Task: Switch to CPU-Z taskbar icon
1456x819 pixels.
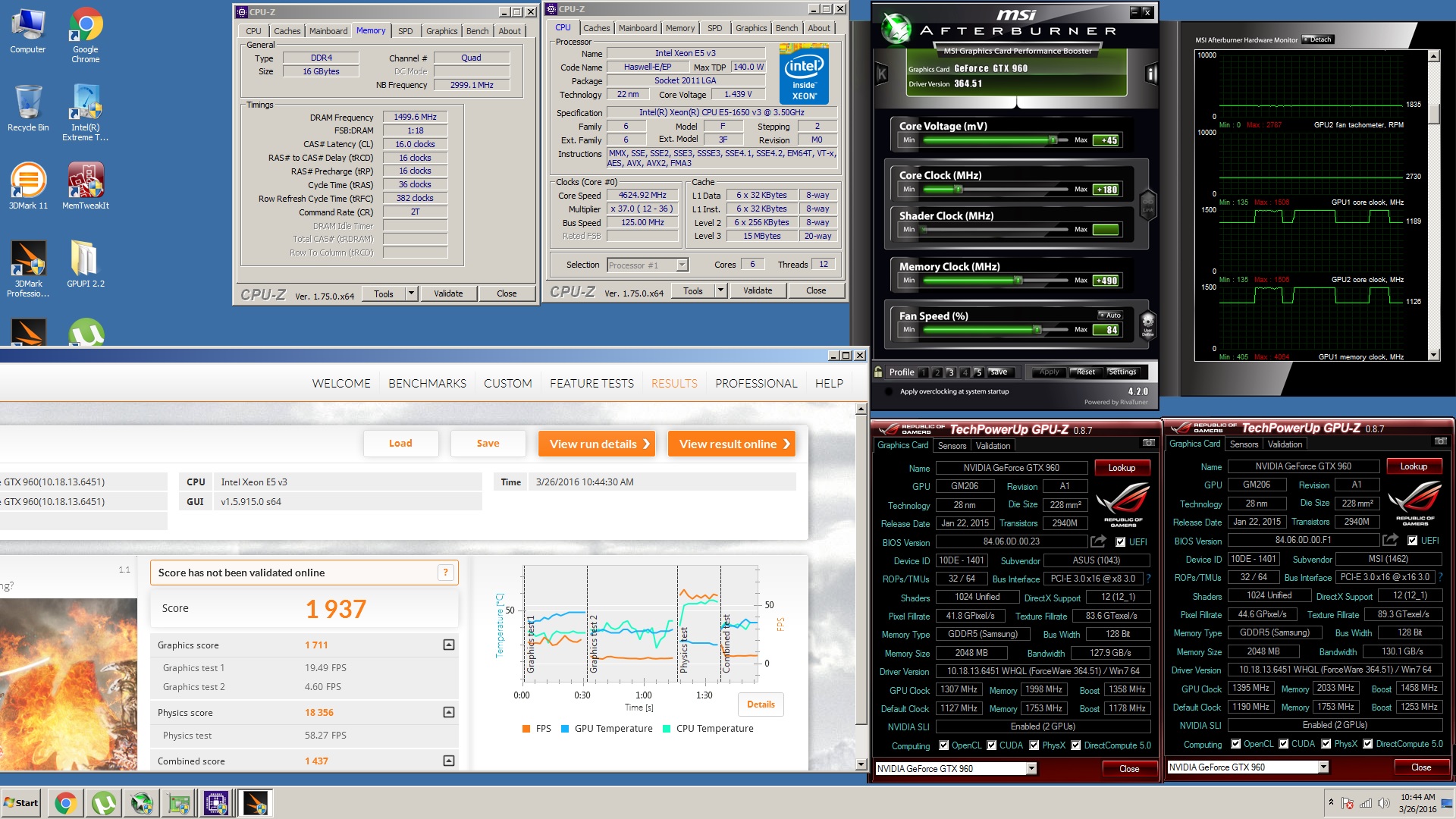Action: (216, 803)
